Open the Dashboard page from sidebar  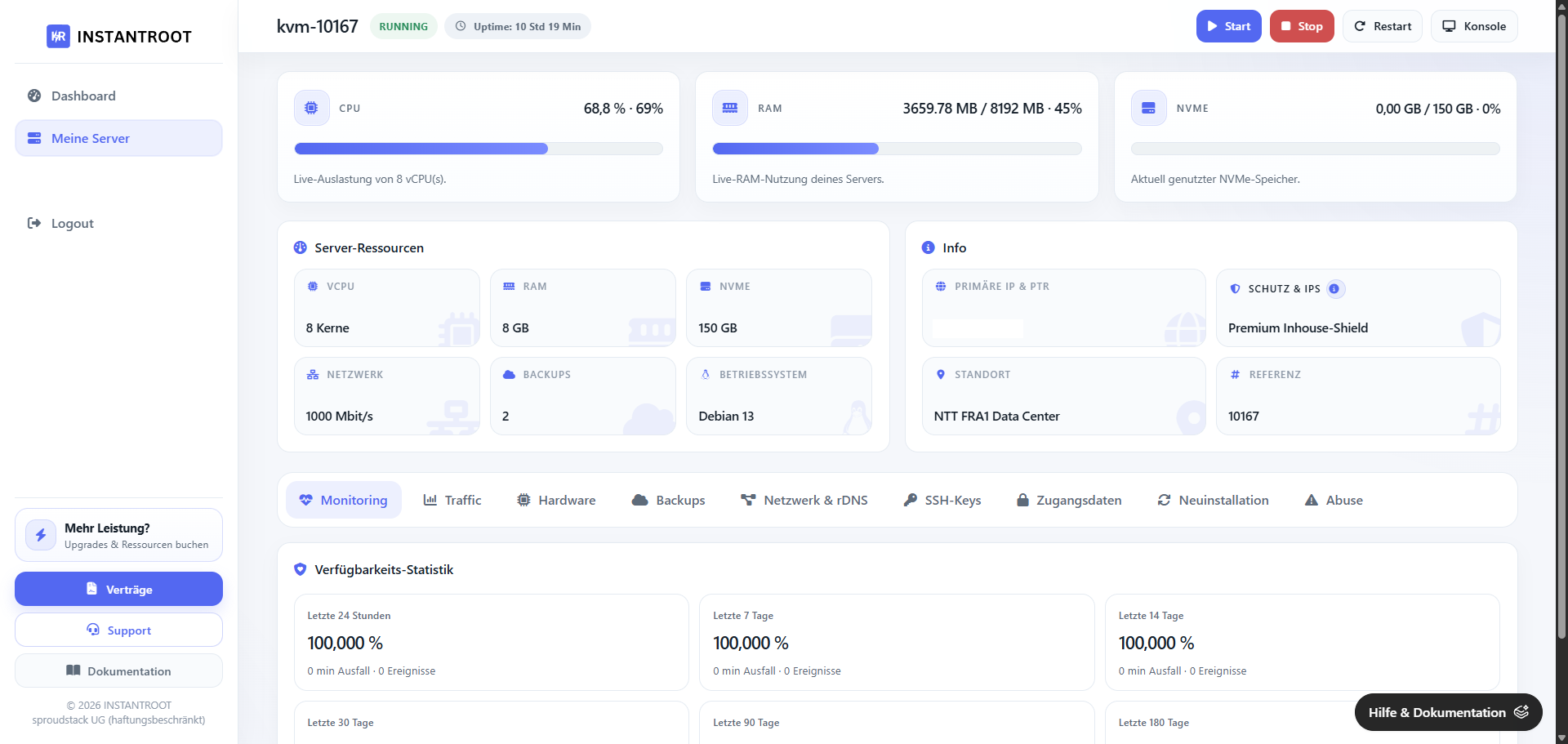[118, 96]
